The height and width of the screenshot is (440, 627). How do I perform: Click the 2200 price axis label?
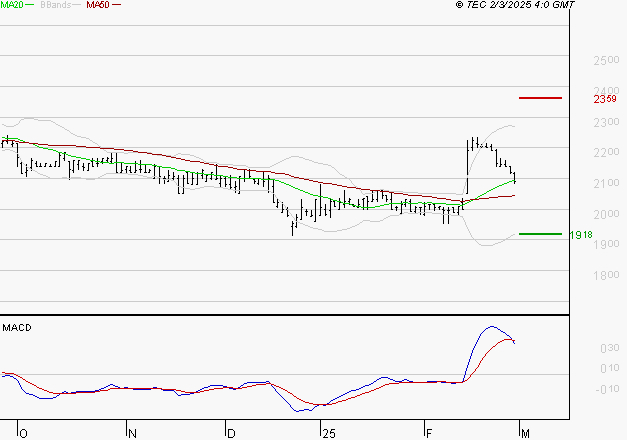click(607, 152)
